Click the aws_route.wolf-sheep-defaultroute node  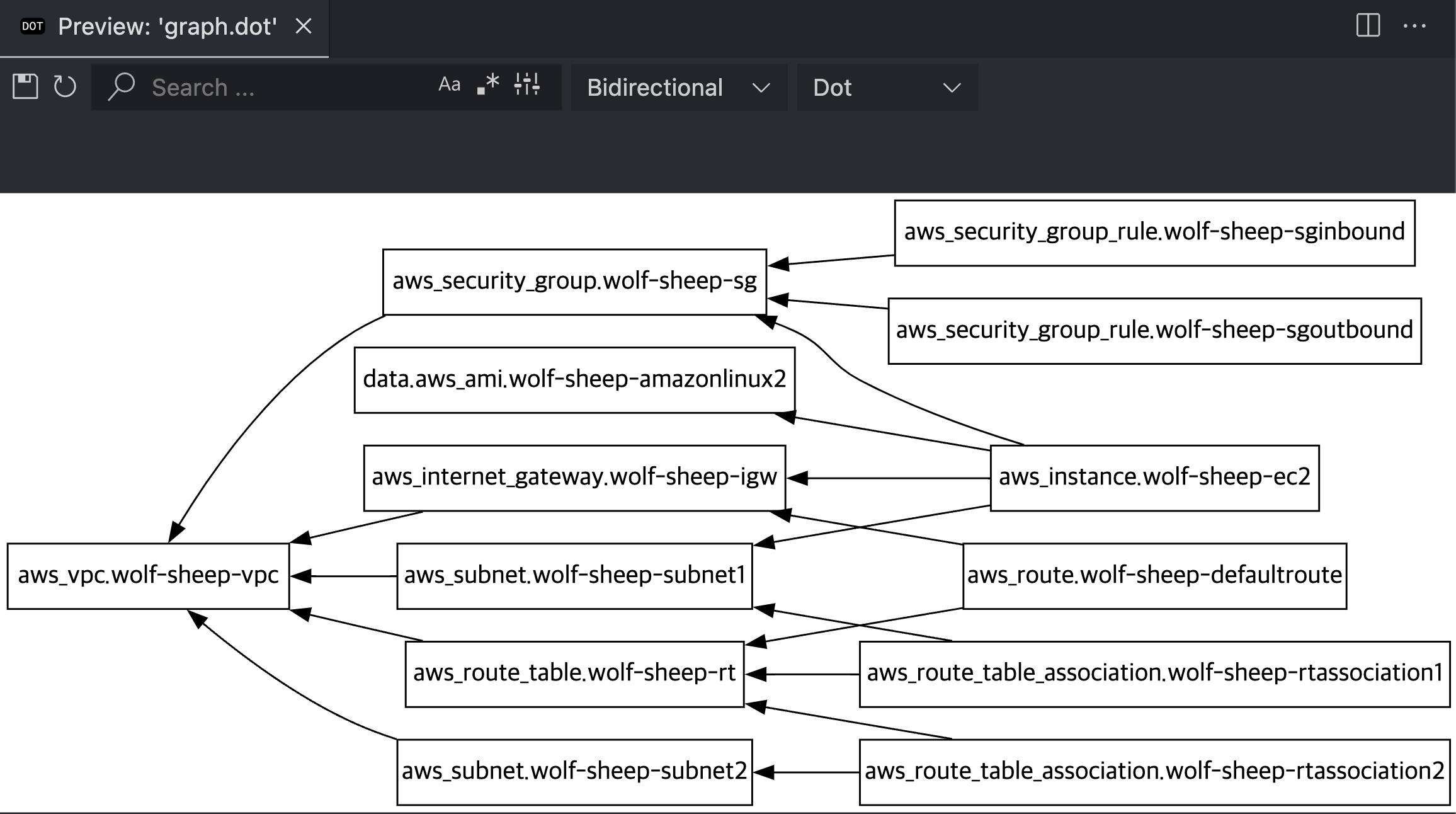coord(1154,576)
